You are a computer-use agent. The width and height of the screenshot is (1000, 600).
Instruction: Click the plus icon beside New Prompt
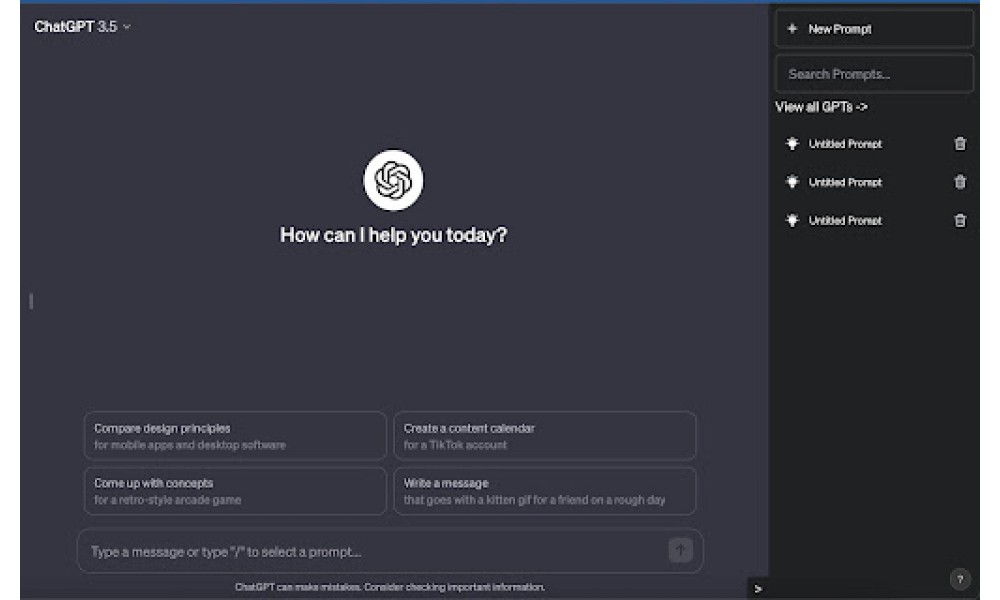click(x=792, y=29)
